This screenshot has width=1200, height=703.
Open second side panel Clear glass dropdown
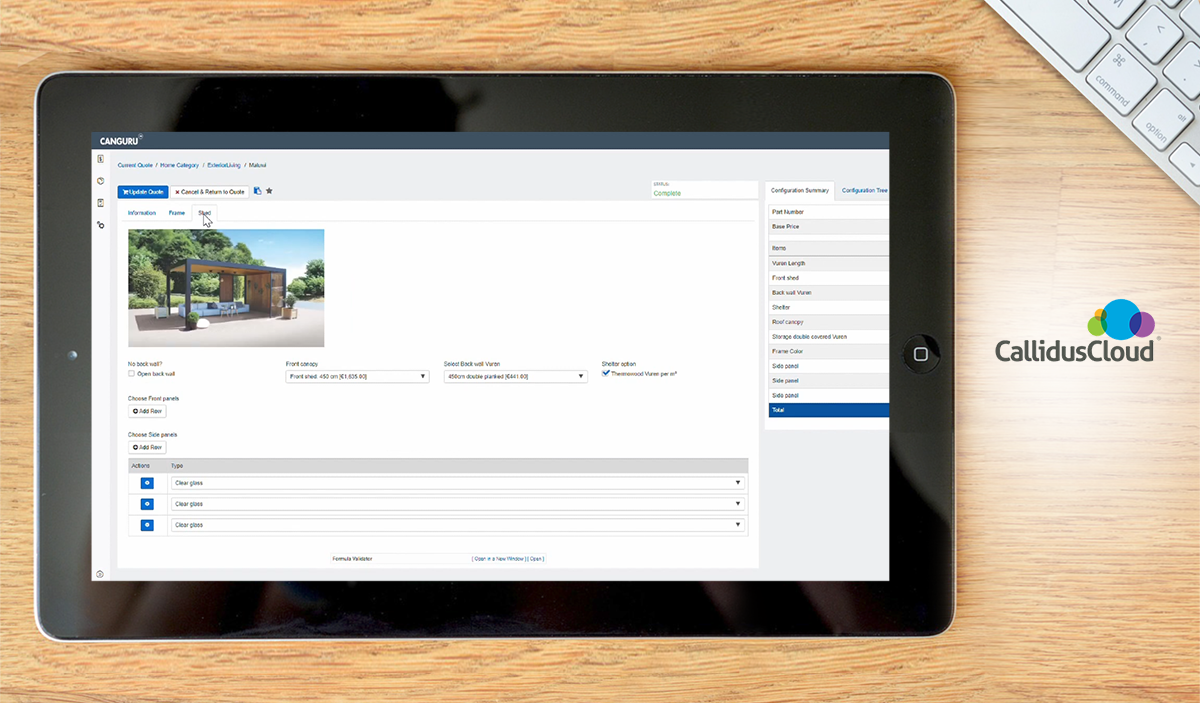coord(458,504)
